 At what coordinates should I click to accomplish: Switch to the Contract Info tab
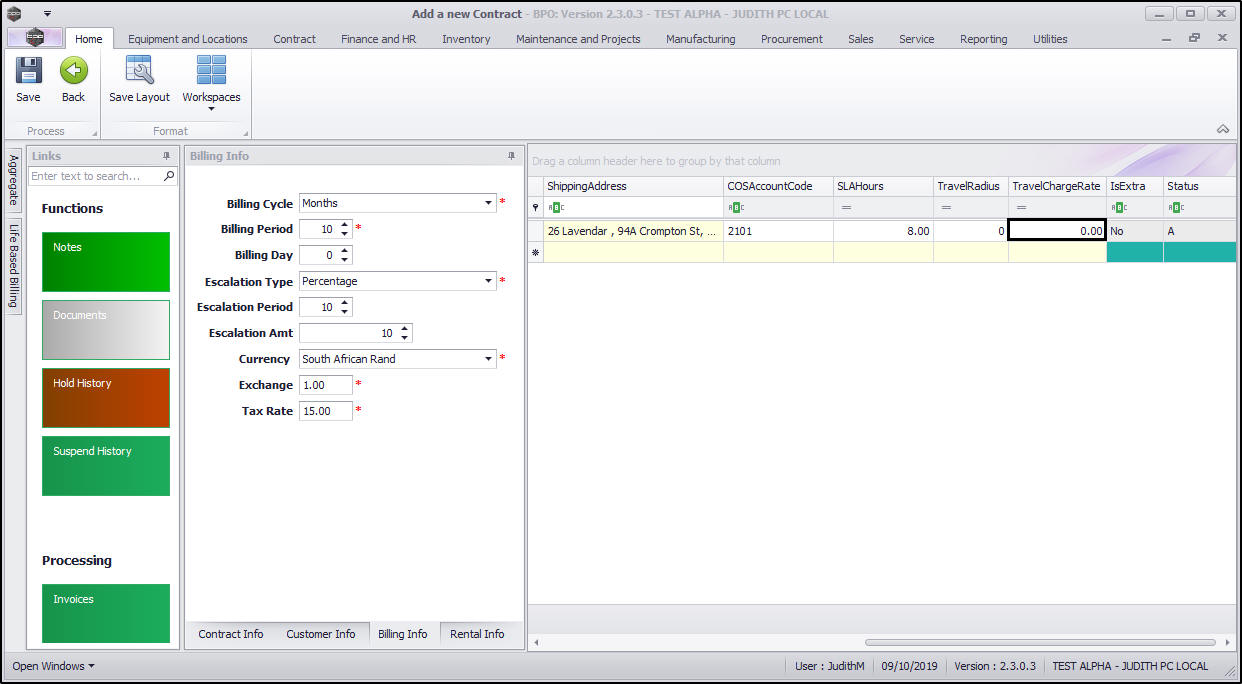(x=231, y=634)
